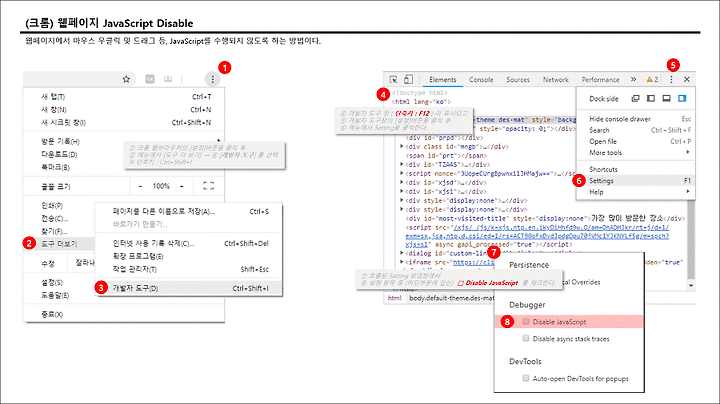Decrease zoom with the minus button
720x404 pixels.
coord(141,186)
